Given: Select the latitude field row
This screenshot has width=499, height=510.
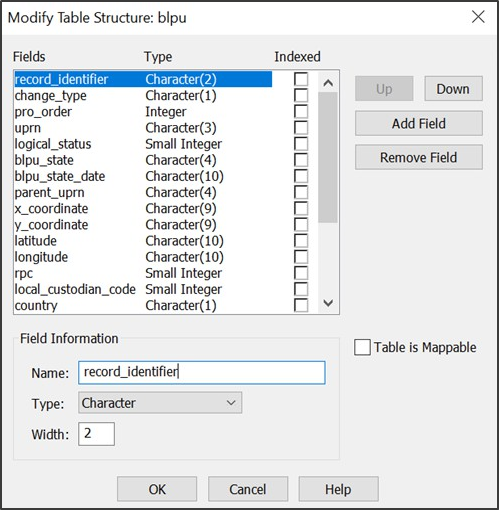Looking at the screenshot, I should (x=143, y=241).
